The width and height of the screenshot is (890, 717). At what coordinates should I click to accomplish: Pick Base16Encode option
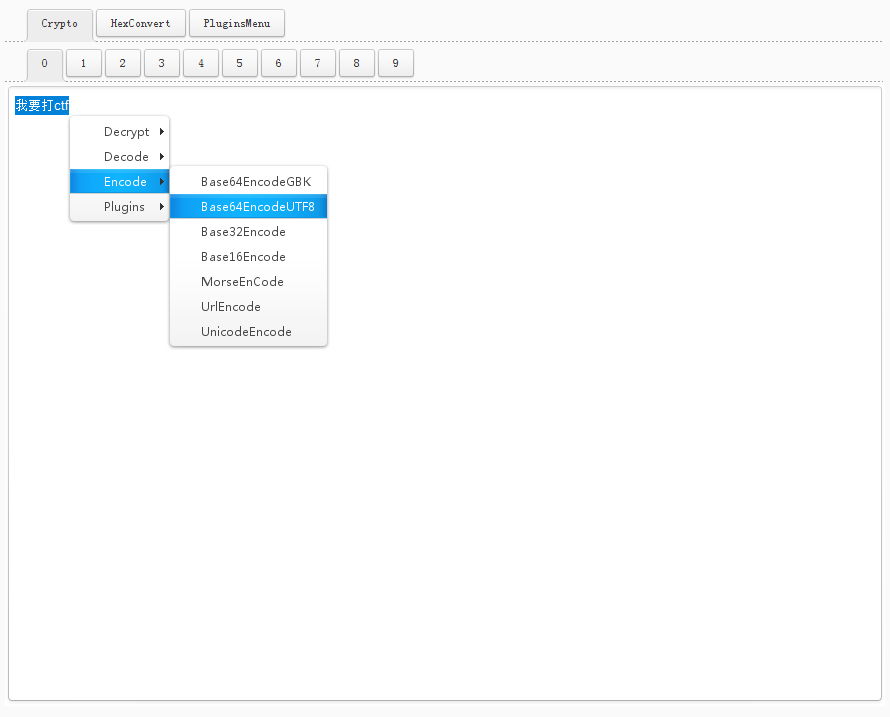click(243, 257)
